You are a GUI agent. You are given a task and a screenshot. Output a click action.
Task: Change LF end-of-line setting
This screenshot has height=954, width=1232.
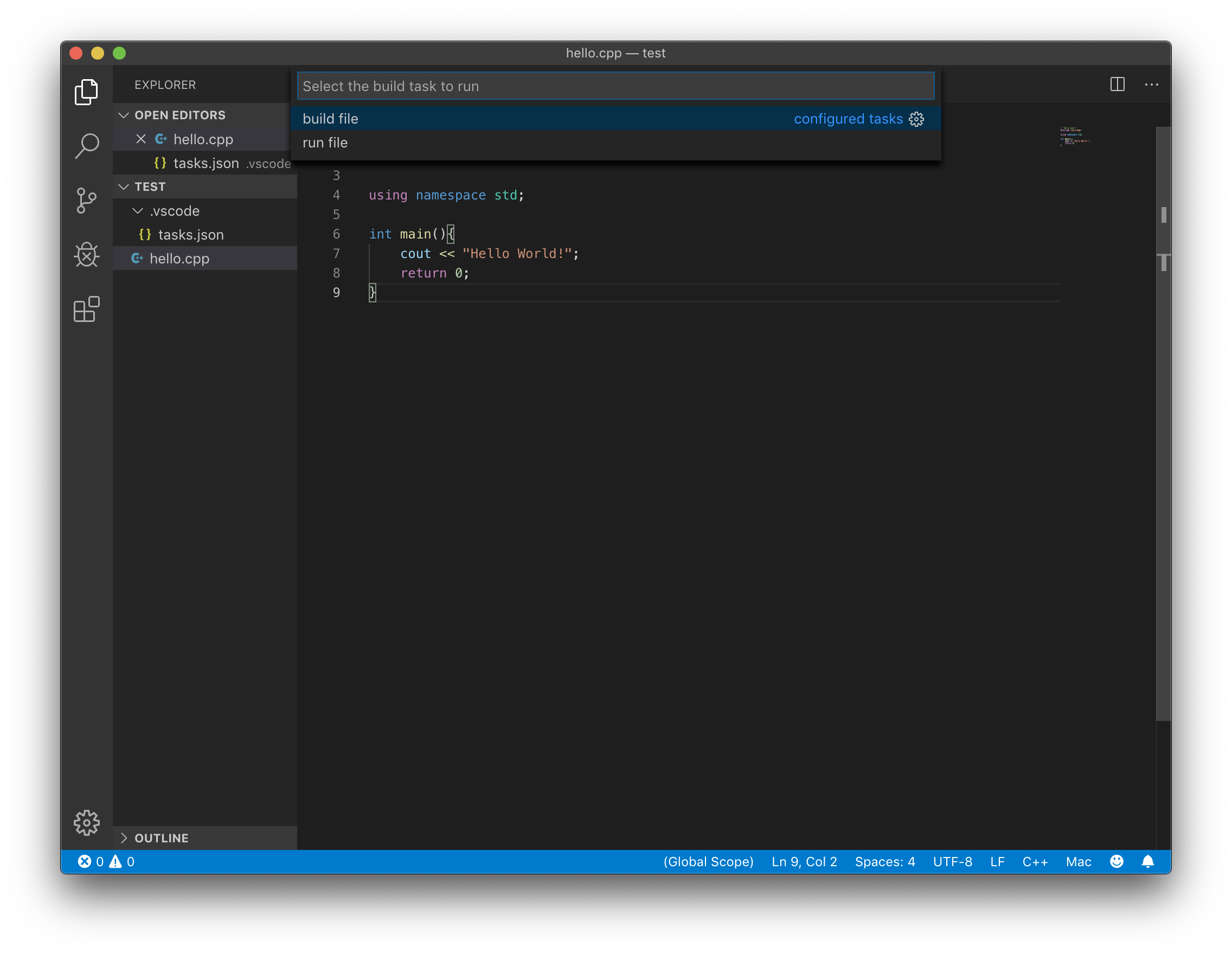[x=997, y=861]
